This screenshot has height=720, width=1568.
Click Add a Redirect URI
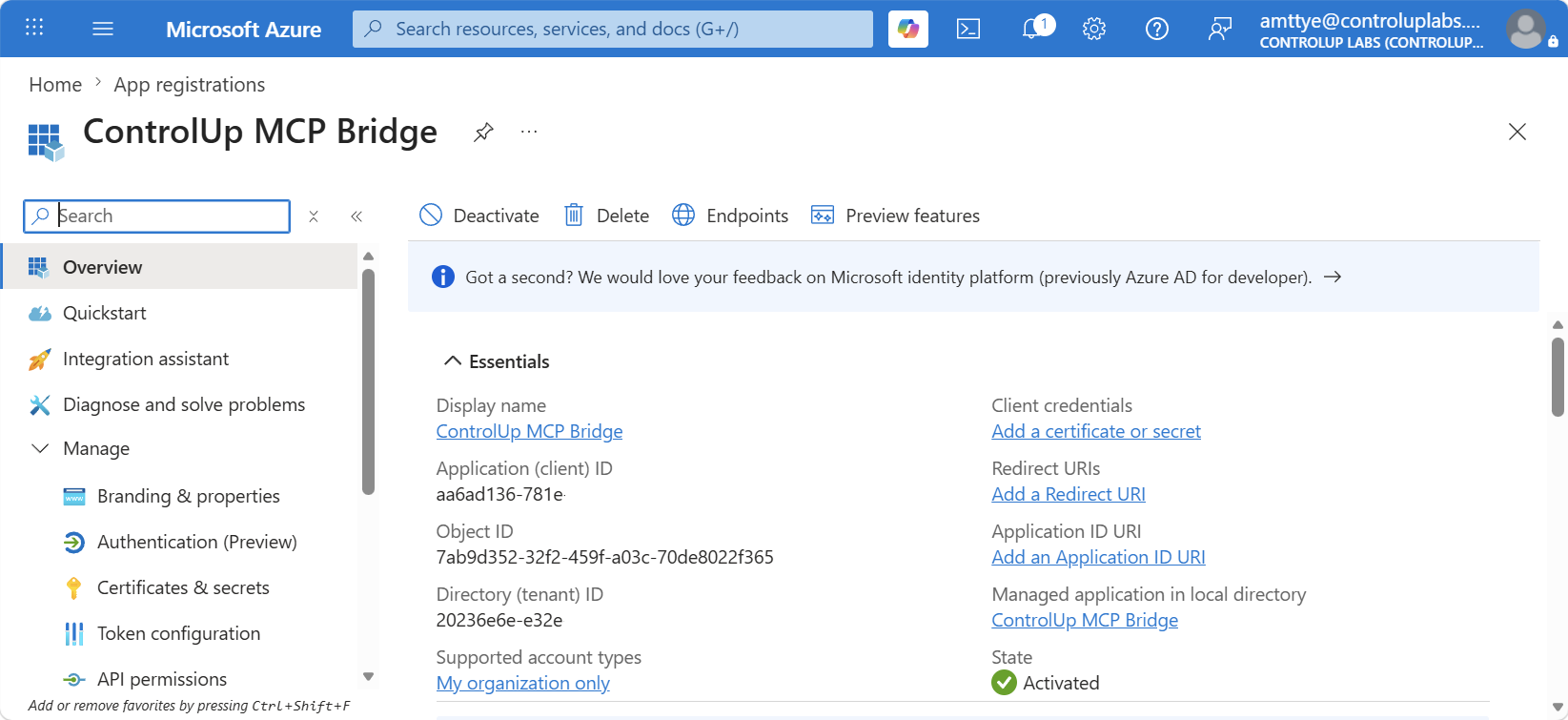[1069, 494]
